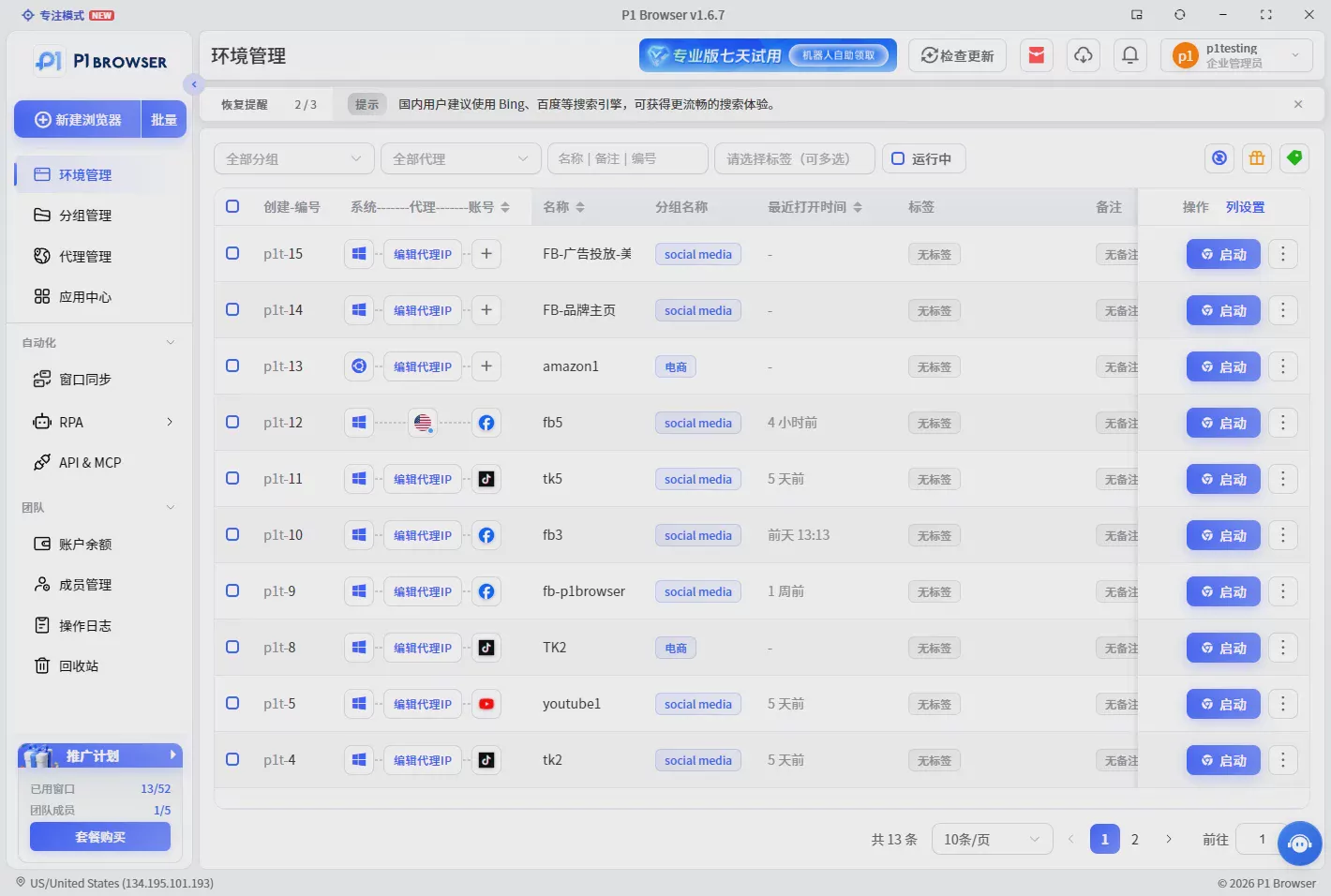The width and height of the screenshot is (1331, 896).
Task: Open 列设置 column settings
Action: (1245, 207)
